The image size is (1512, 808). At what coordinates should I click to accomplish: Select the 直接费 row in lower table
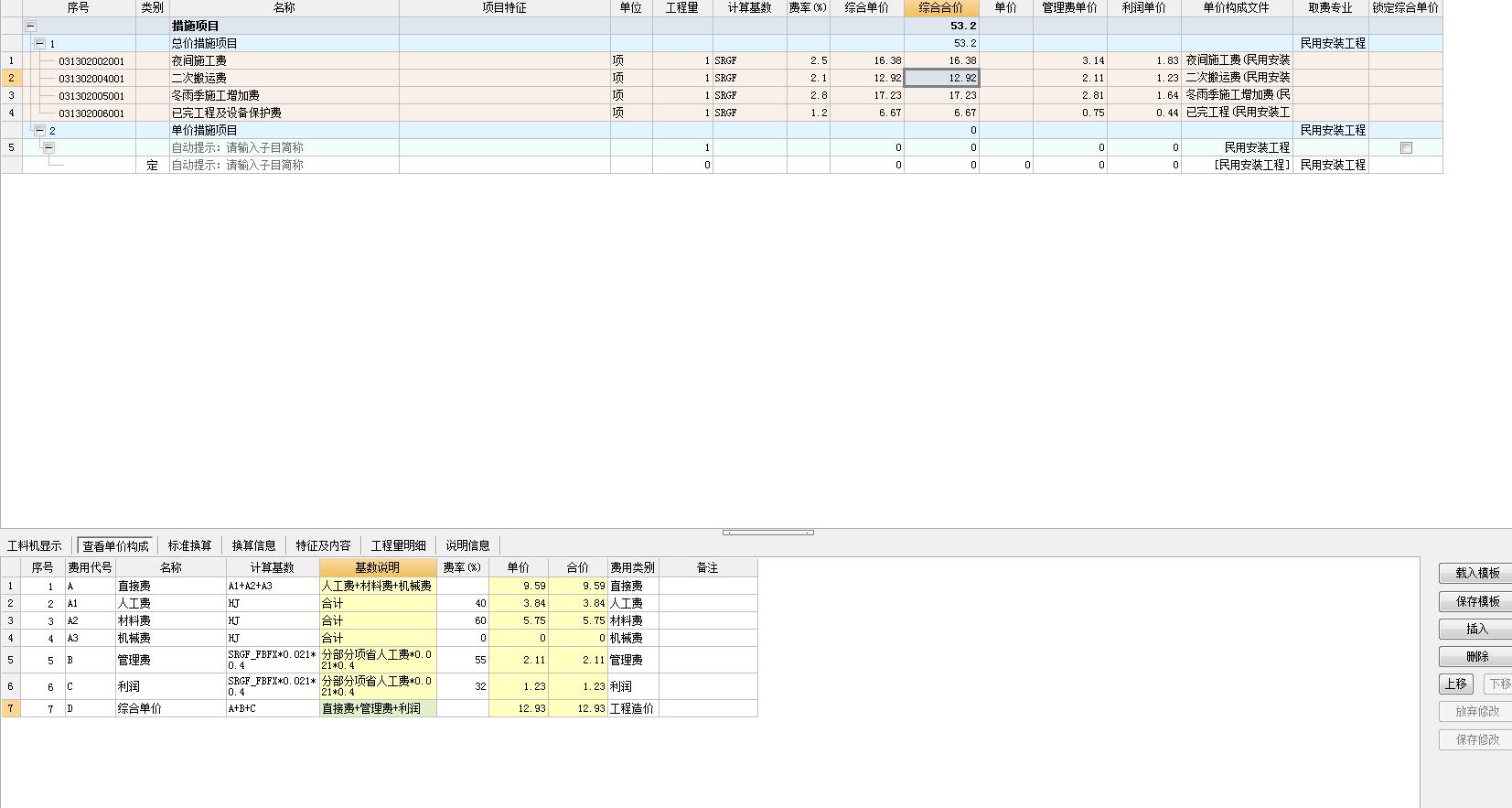(x=379, y=586)
